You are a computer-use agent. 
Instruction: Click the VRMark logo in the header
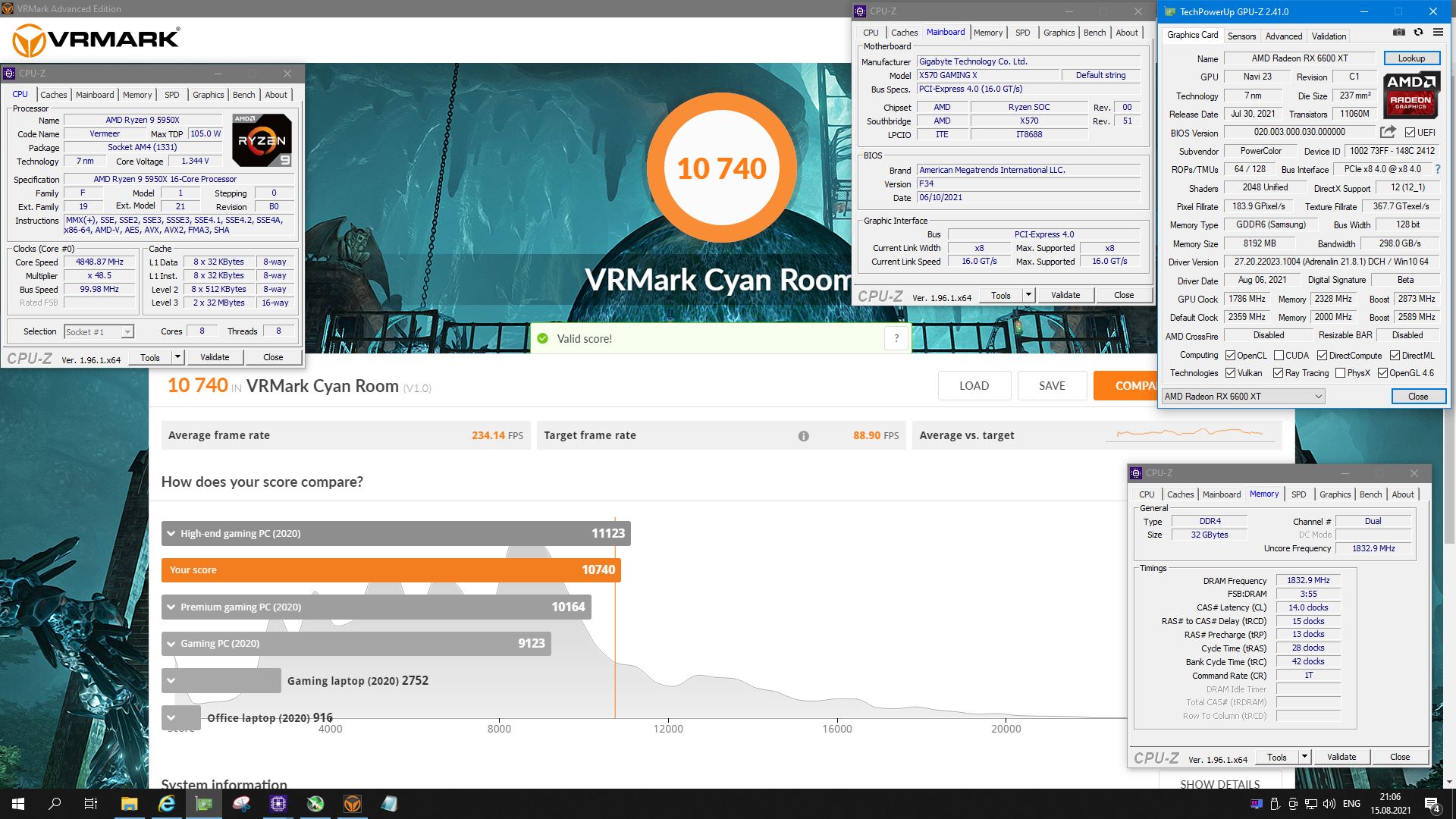pos(96,40)
